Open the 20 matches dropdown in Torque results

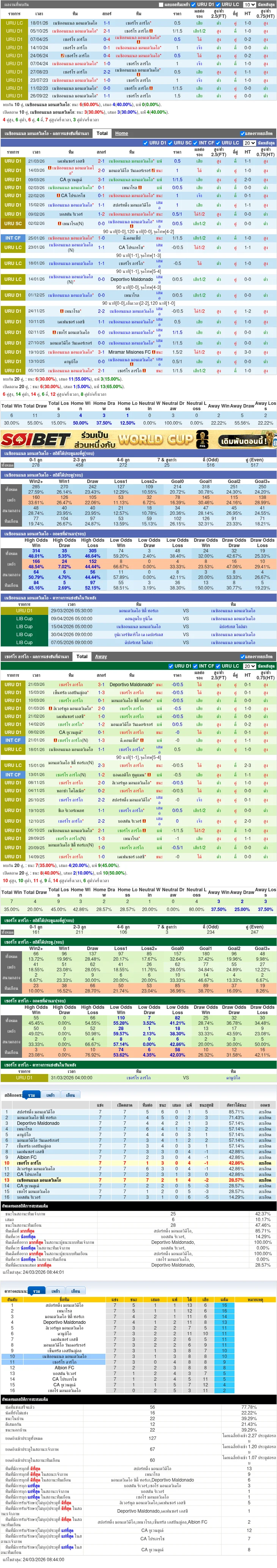click(249, 143)
